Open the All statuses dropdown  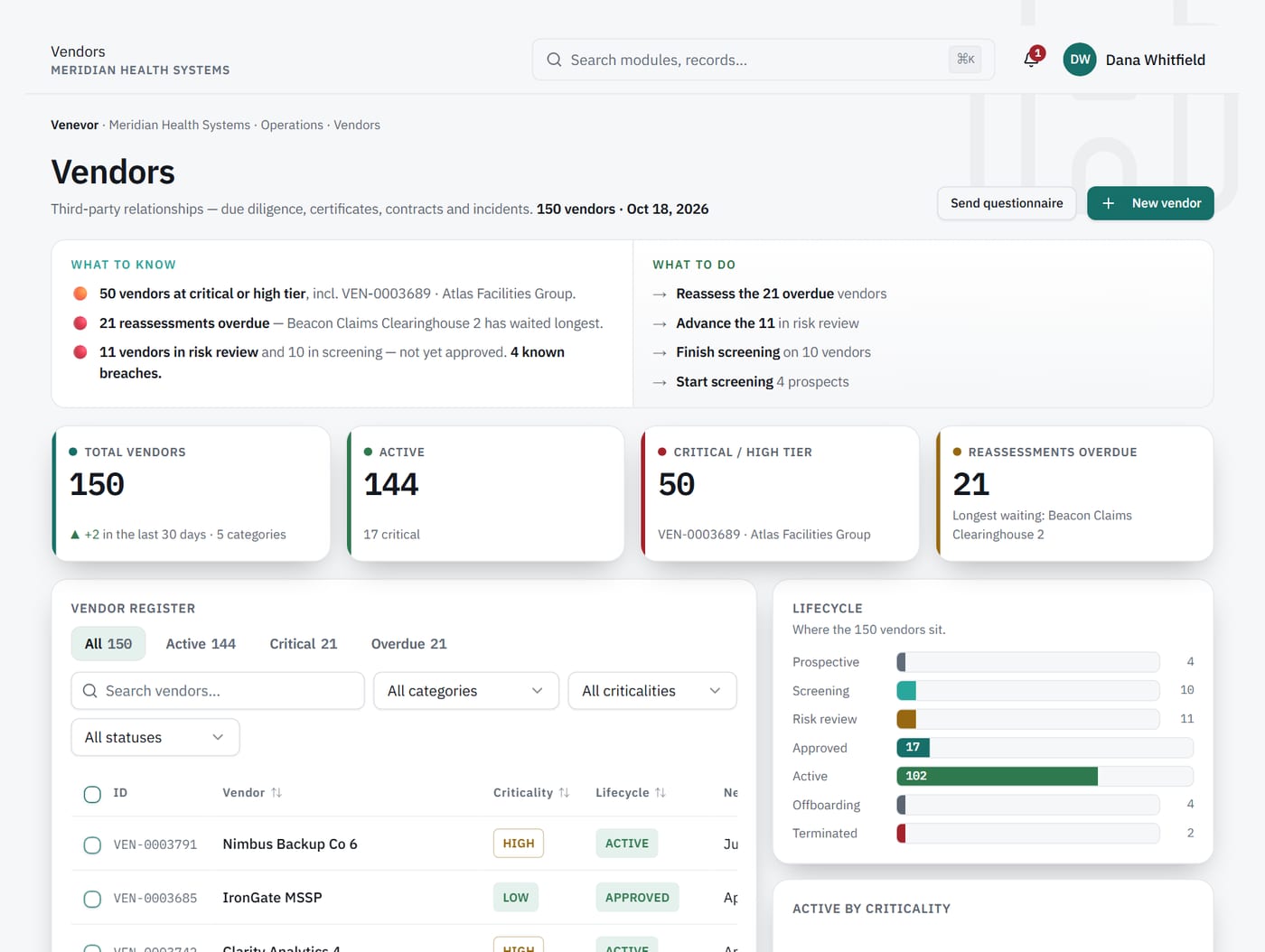(155, 738)
